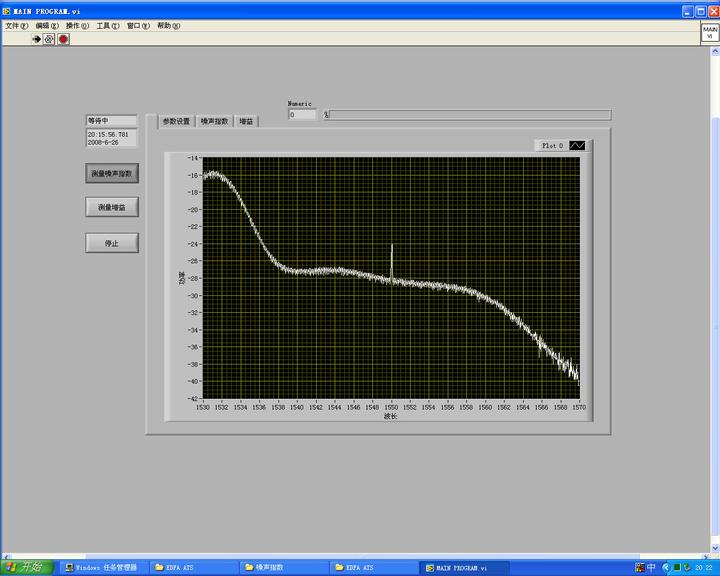
Task: Switch to the 参数设置 tab
Action: 176,121
